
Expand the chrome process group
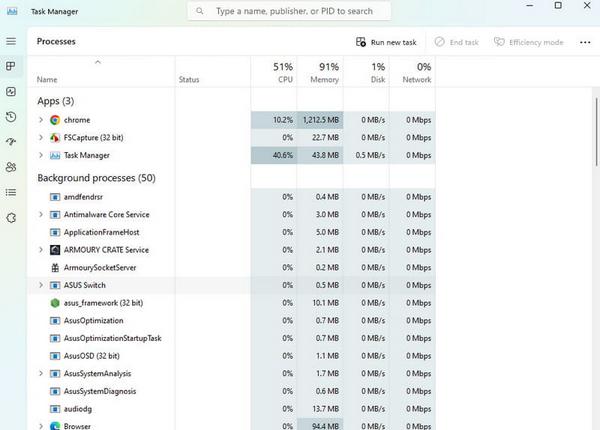click(x=41, y=120)
